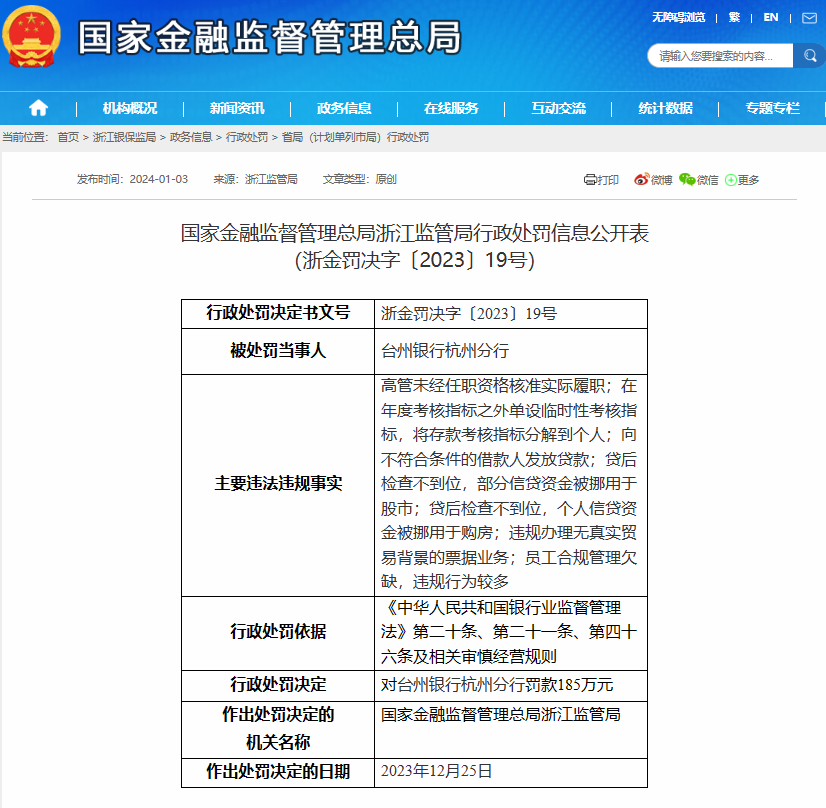The width and height of the screenshot is (826, 808).
Task: Open the mail envelope icon
Action: pos(809,18)
